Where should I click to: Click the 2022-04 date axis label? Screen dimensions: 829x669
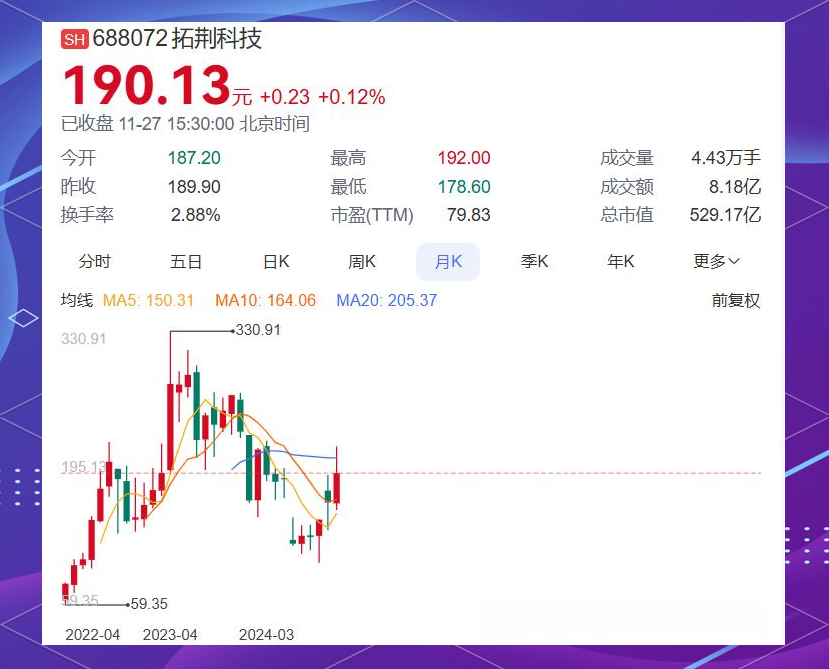pyautogui.click(x=93, y=635)
